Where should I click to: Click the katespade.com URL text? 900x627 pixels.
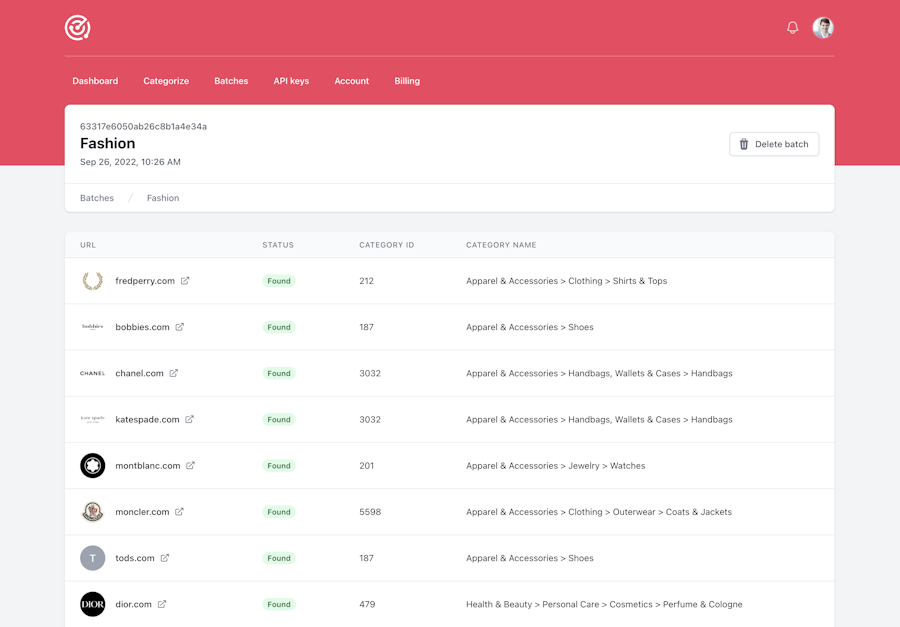point(148,419)
